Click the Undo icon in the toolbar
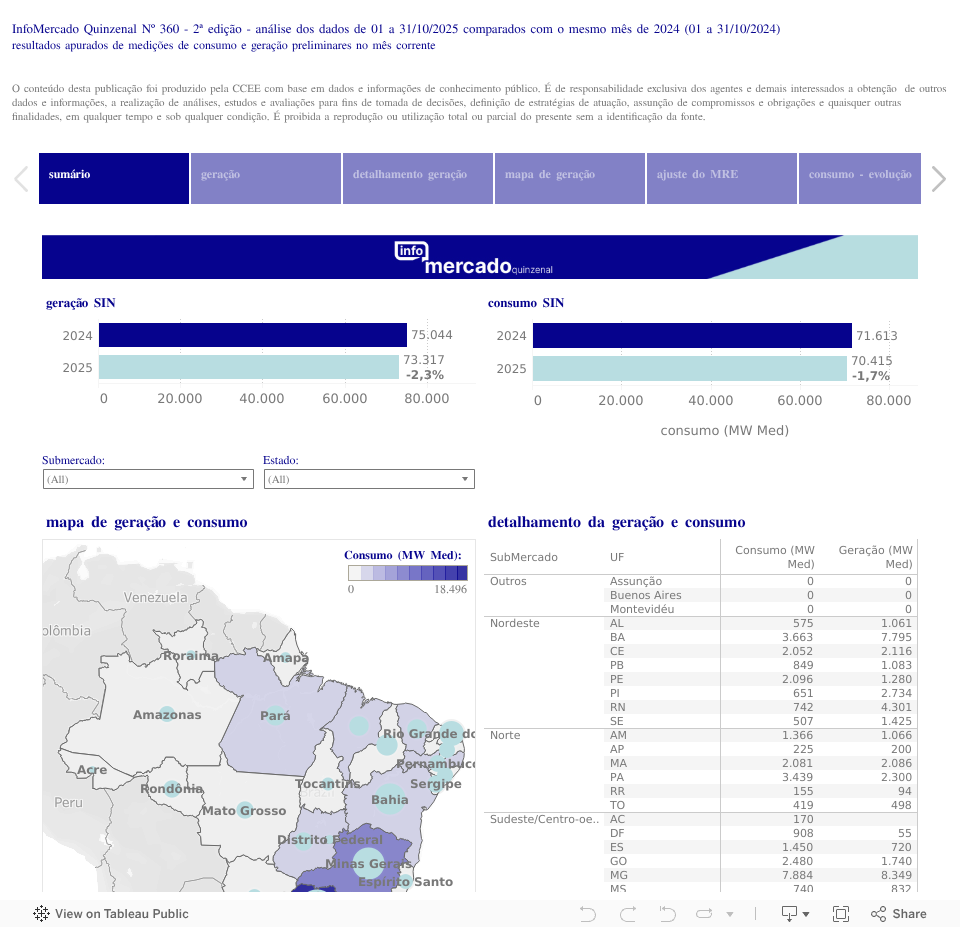This screenshot has width=960, height=927. point(588,913)
